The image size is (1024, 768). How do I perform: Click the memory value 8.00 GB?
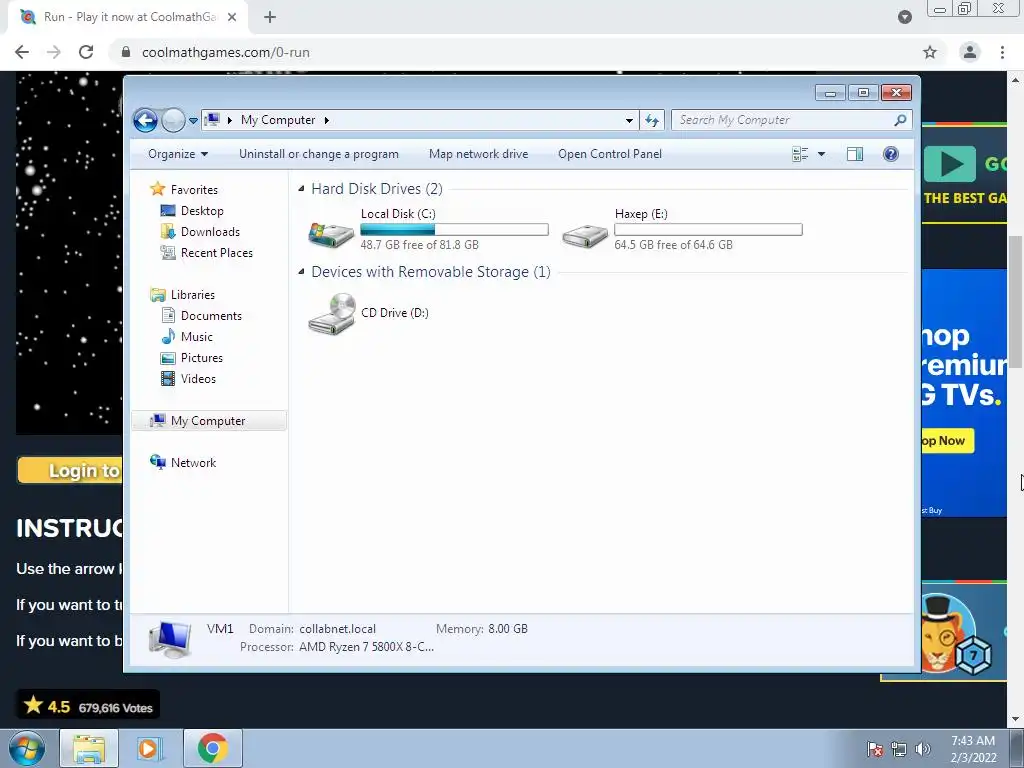[507, 629]
